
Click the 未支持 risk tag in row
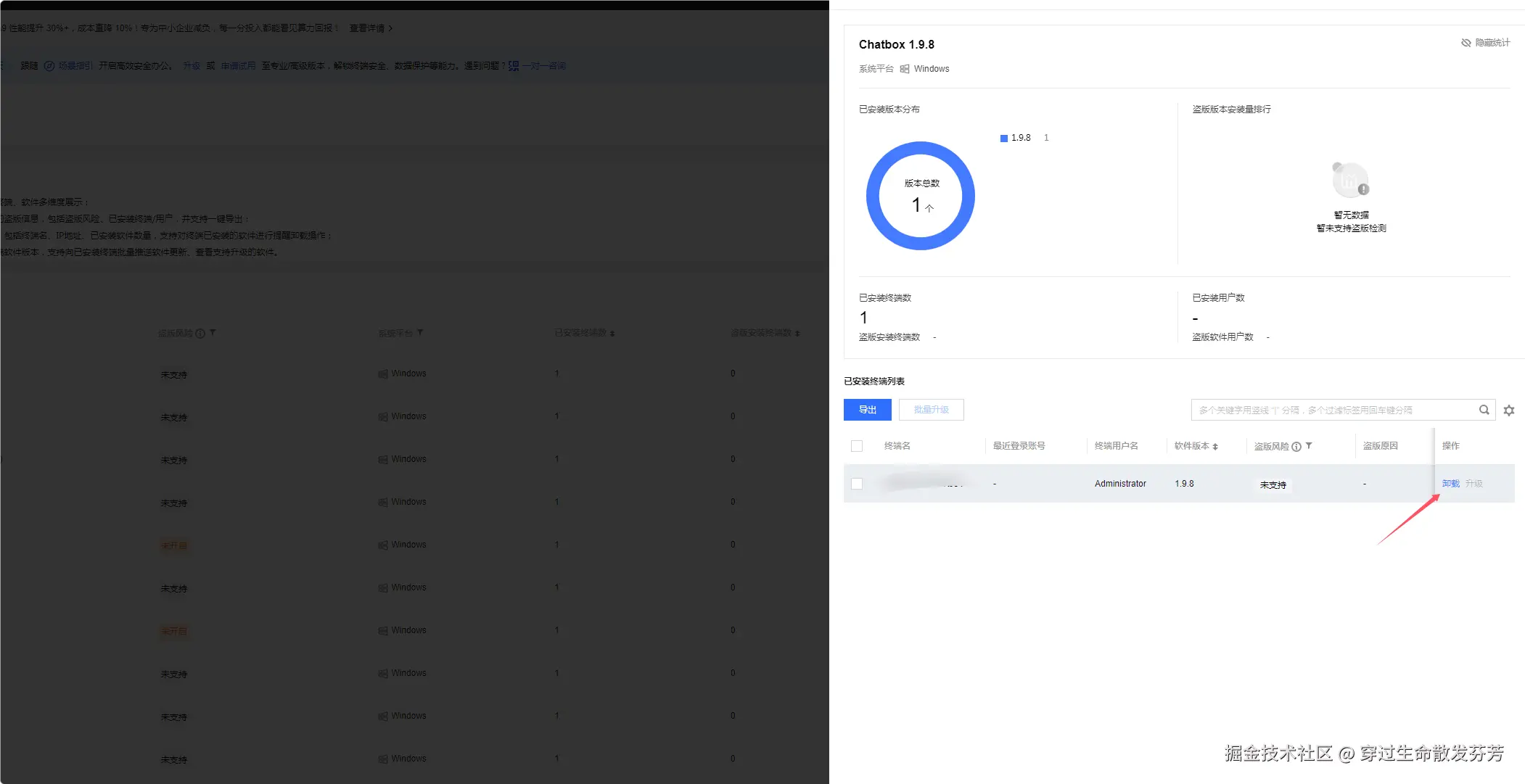(1273, 485)
